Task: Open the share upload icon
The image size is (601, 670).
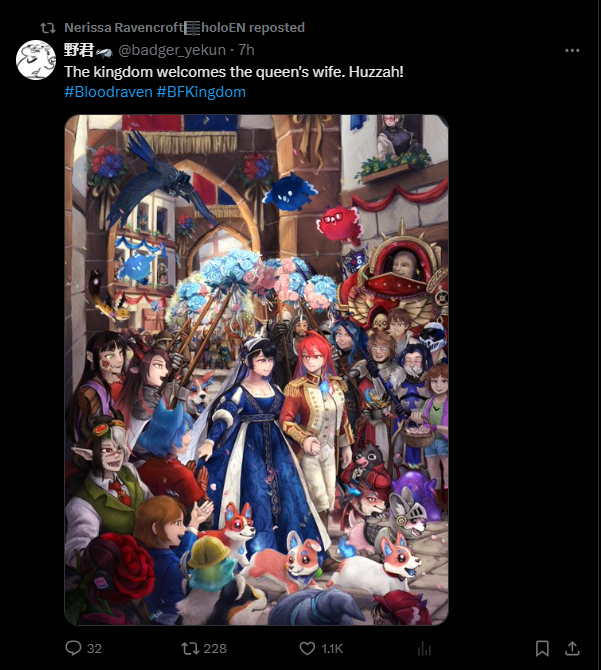Action: [x=572, y=648]
